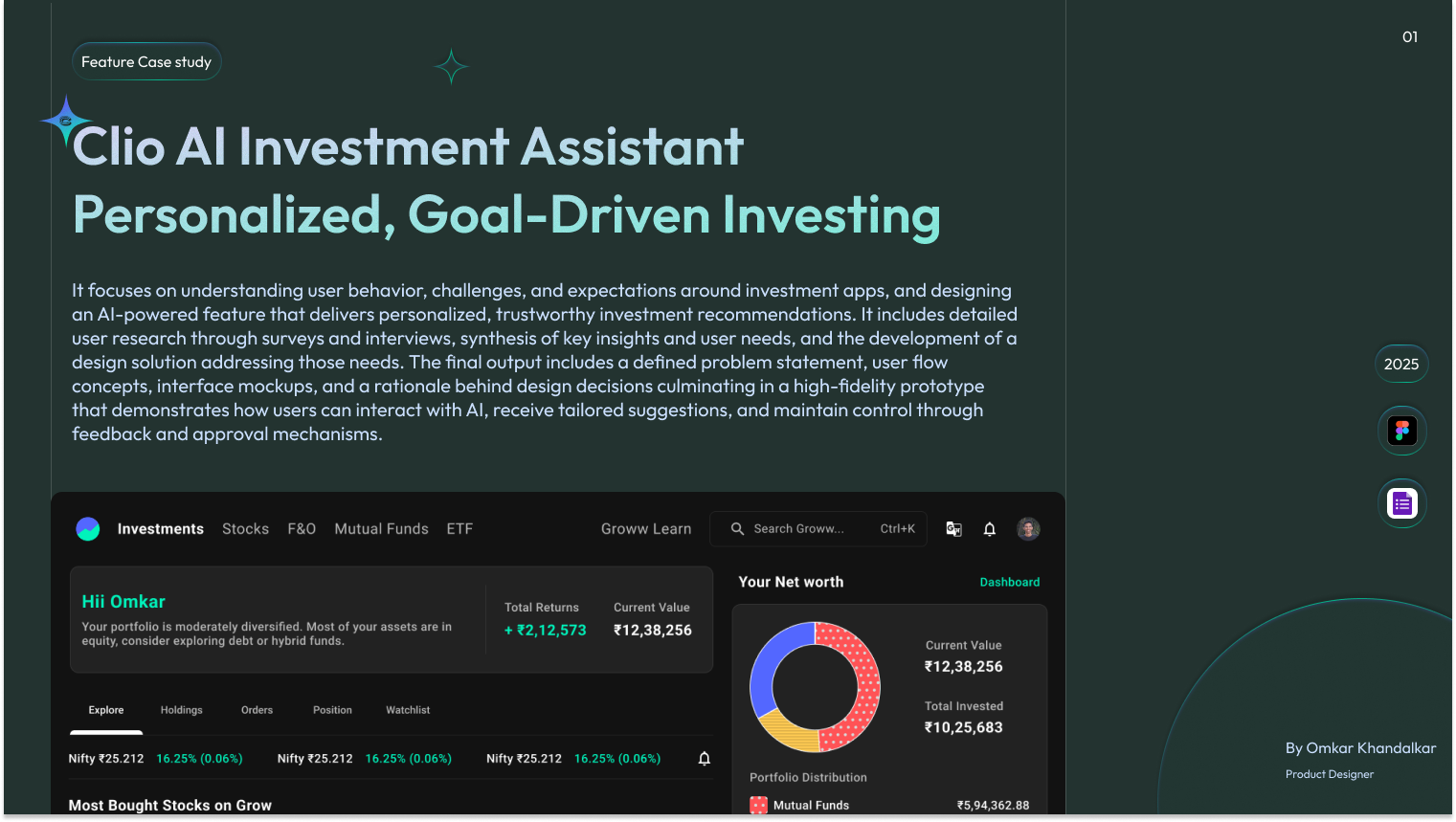Click the Clio sparkle logo near title
1456x822 pixels.
66,121
